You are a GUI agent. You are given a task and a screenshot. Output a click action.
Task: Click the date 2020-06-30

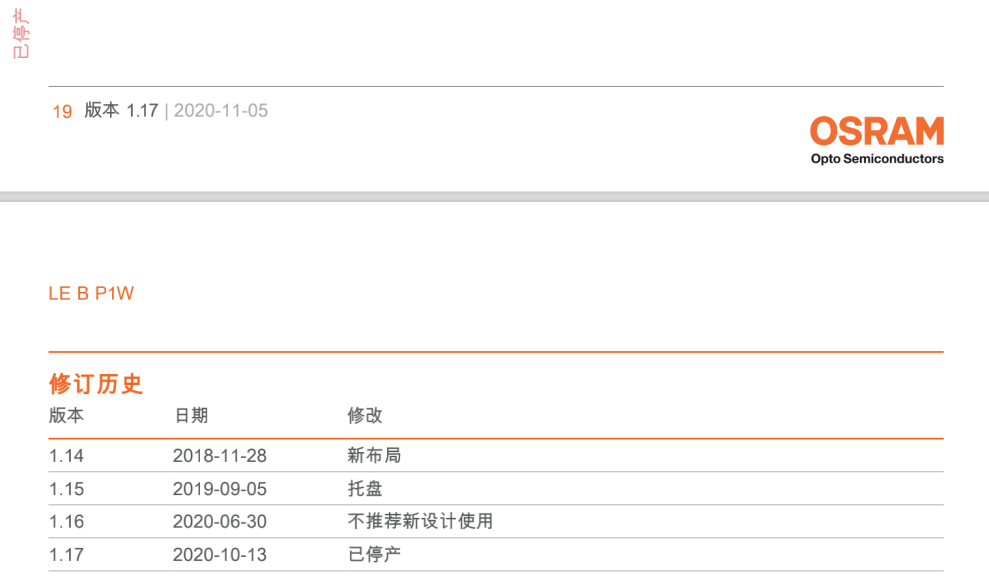(219, 521)
